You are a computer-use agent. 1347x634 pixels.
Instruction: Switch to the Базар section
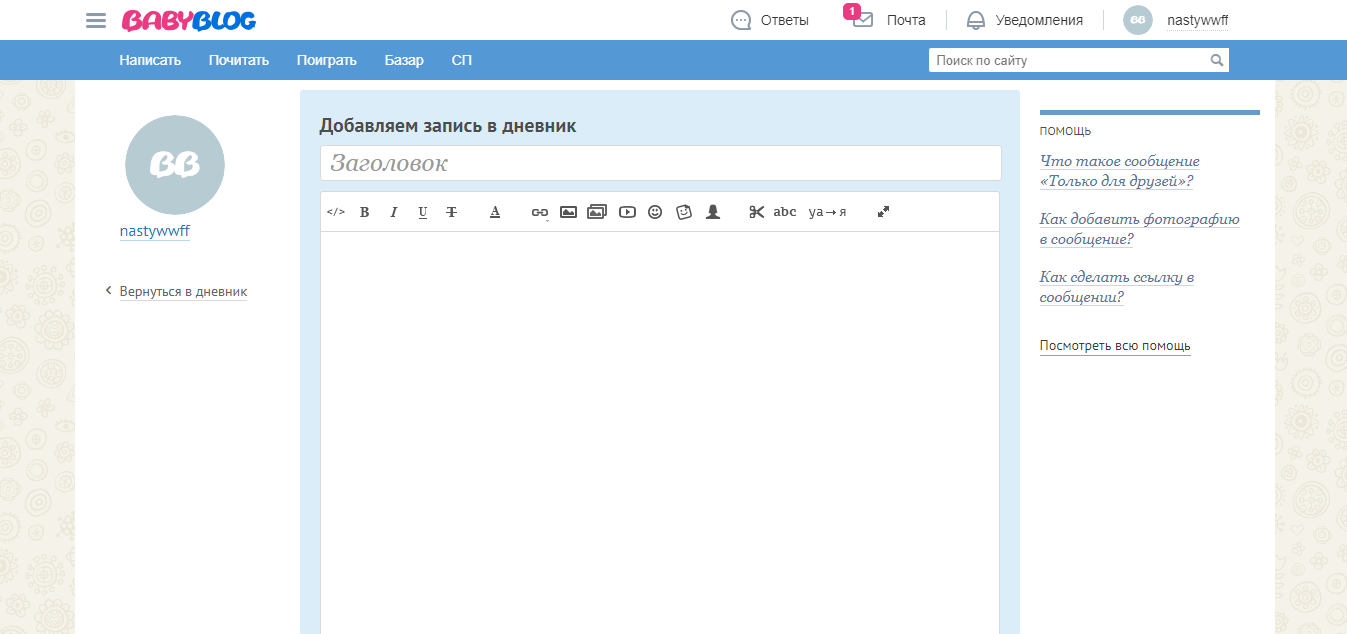point(404,60)
